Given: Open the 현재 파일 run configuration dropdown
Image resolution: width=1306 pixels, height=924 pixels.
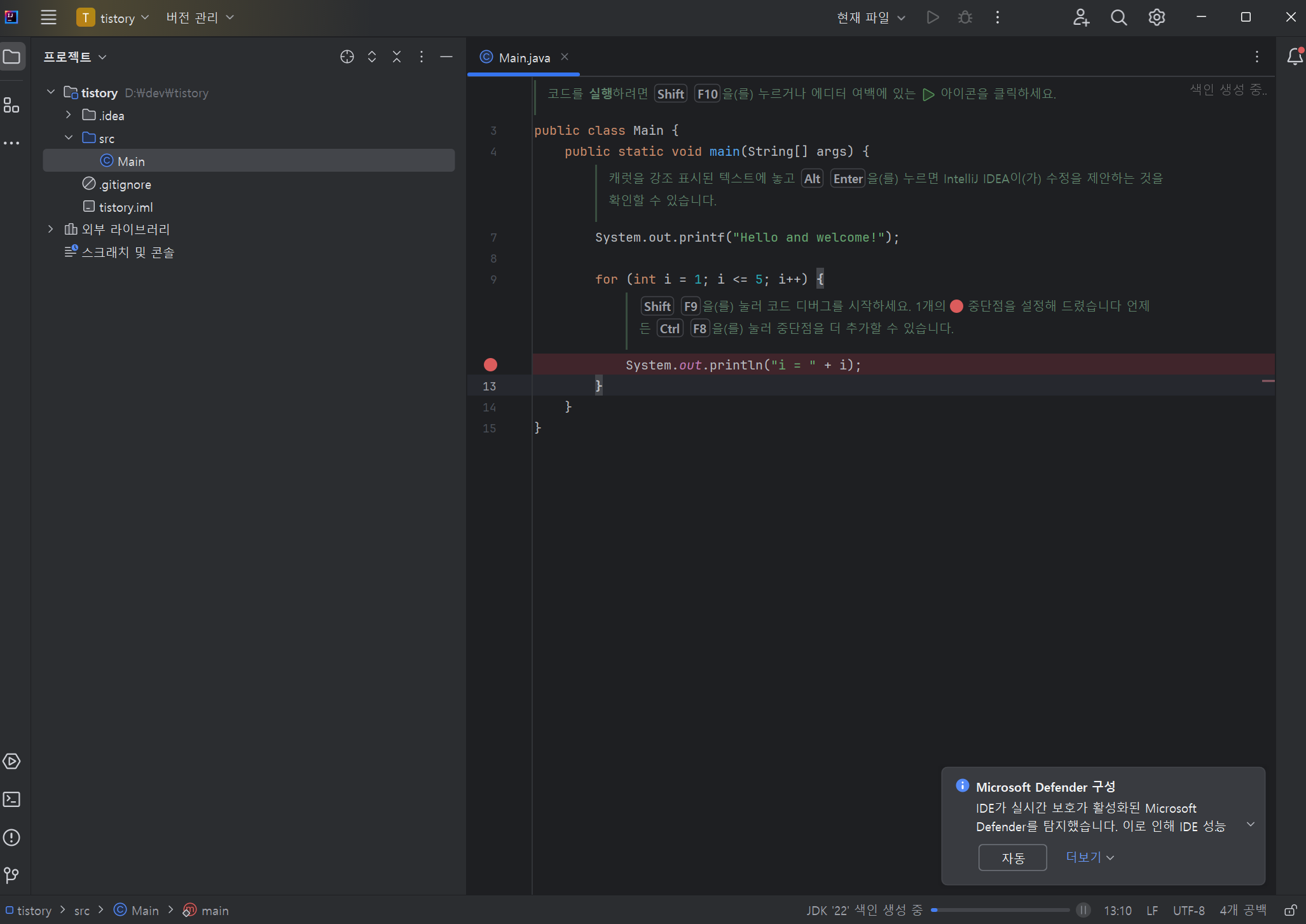Looking at the screenshot, I should [x=870, y=18].
